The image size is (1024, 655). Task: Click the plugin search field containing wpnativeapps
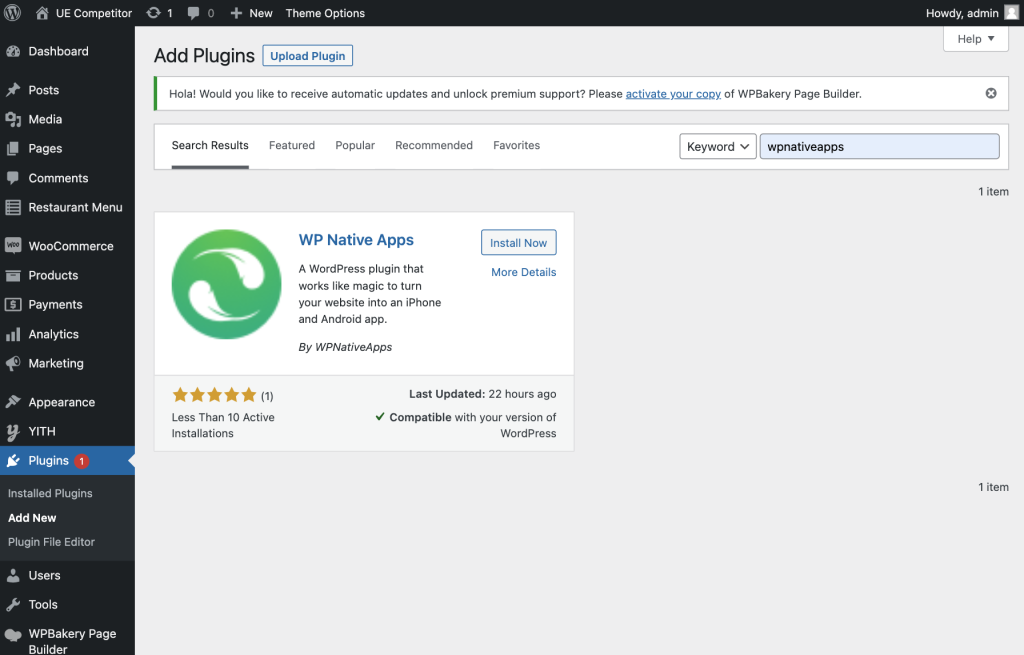pyautogui.click(x=880, y=146)
